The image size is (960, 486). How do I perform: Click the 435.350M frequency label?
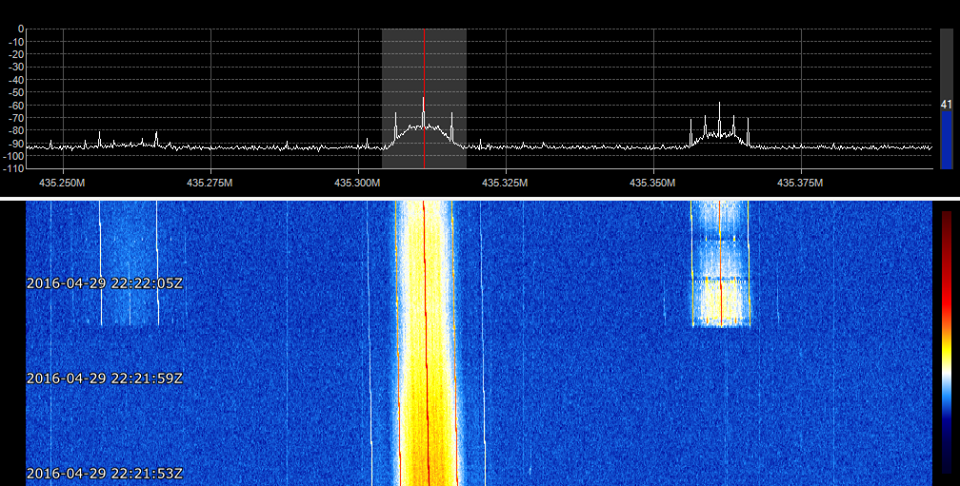(x=653, y=183)
